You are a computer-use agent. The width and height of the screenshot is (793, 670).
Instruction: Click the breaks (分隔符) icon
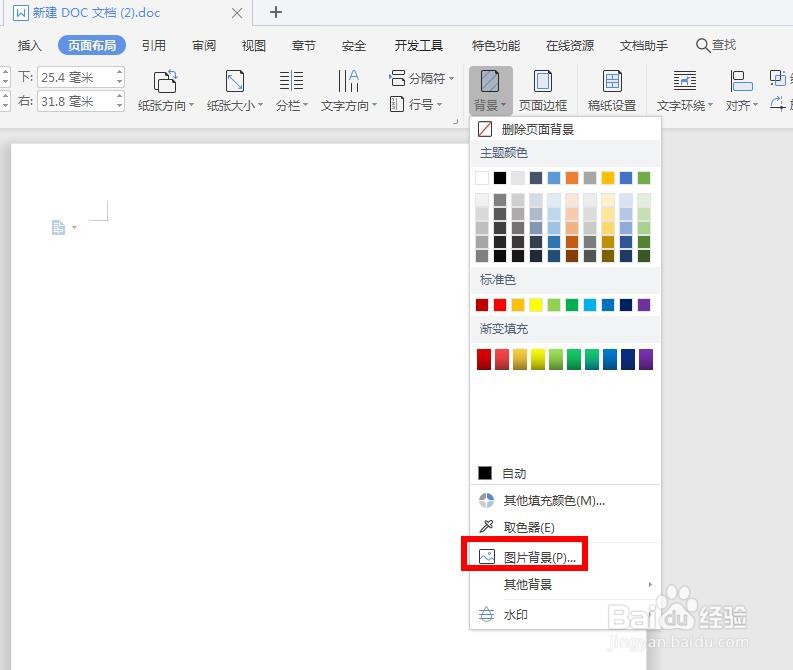click(398, 78)
